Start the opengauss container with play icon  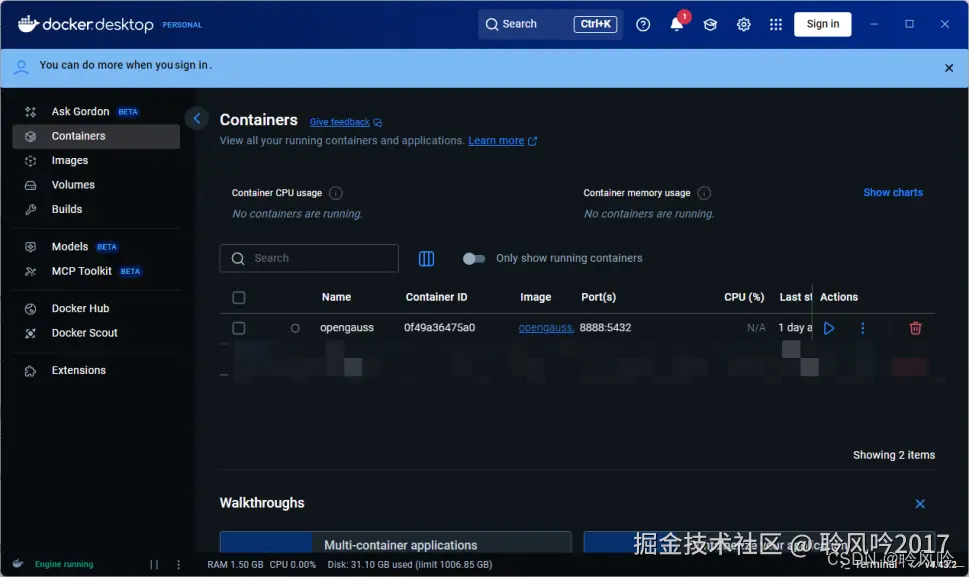click(x=829, y=328)
